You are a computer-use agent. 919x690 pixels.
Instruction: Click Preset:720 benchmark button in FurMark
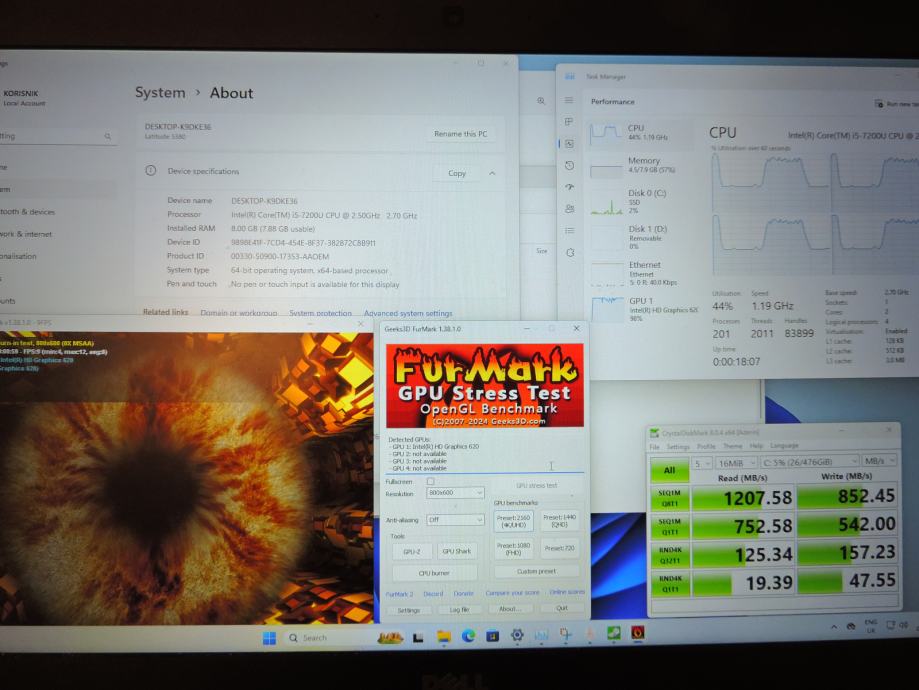[559, 548]
